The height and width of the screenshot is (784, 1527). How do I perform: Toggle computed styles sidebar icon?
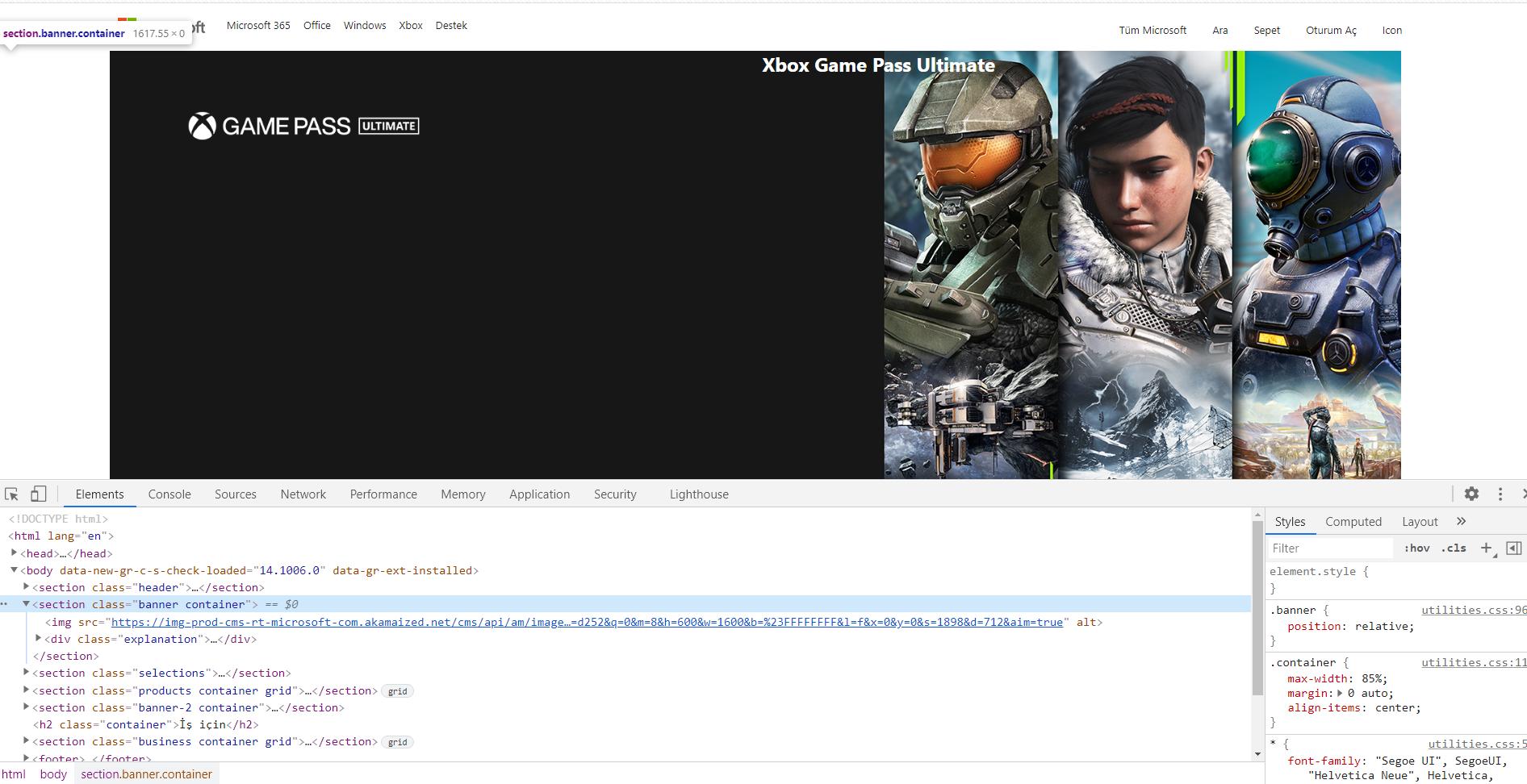pyautogui.click(x=1514, y=548)
